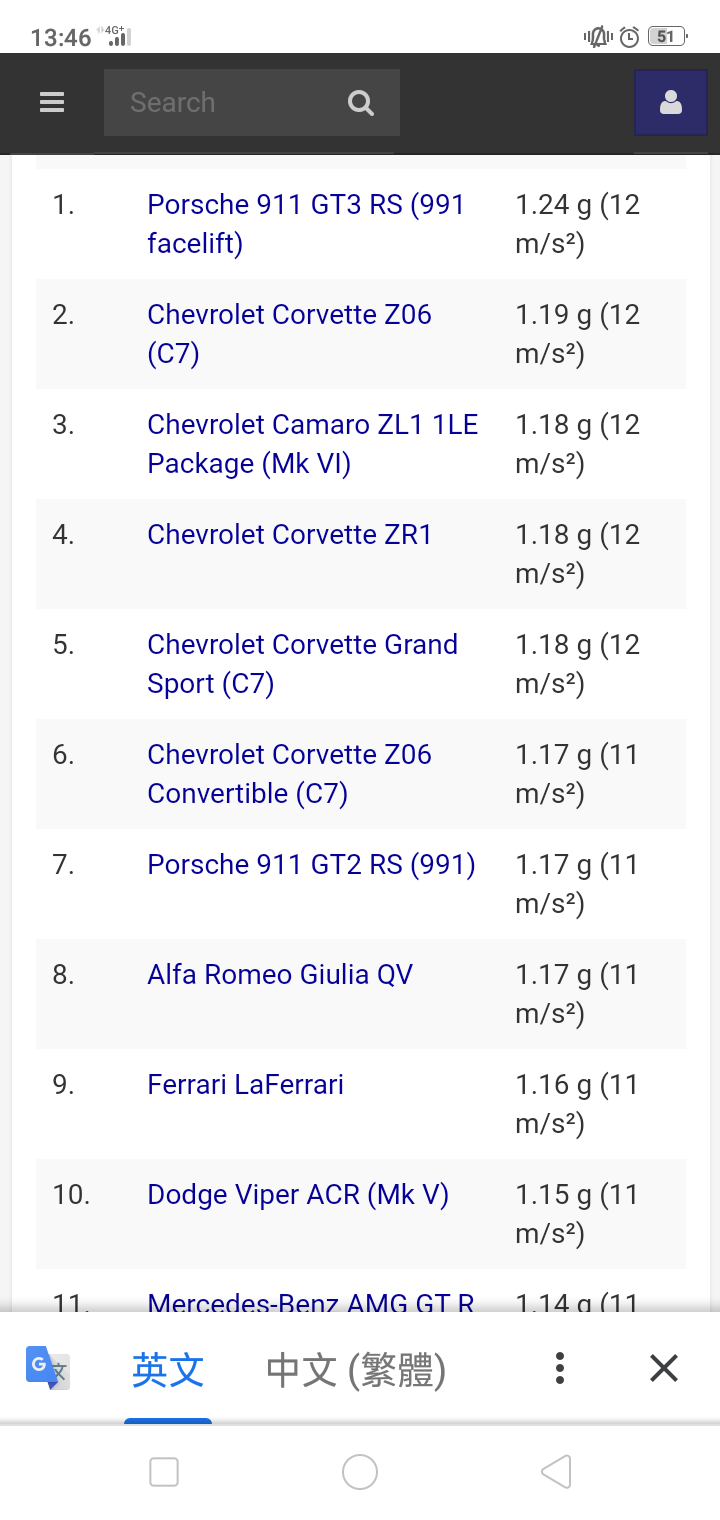Viewport: 720px width, 1520px height.
Task: Open Chevrolet Corvette ZR1 link
Action: (290, 535)
